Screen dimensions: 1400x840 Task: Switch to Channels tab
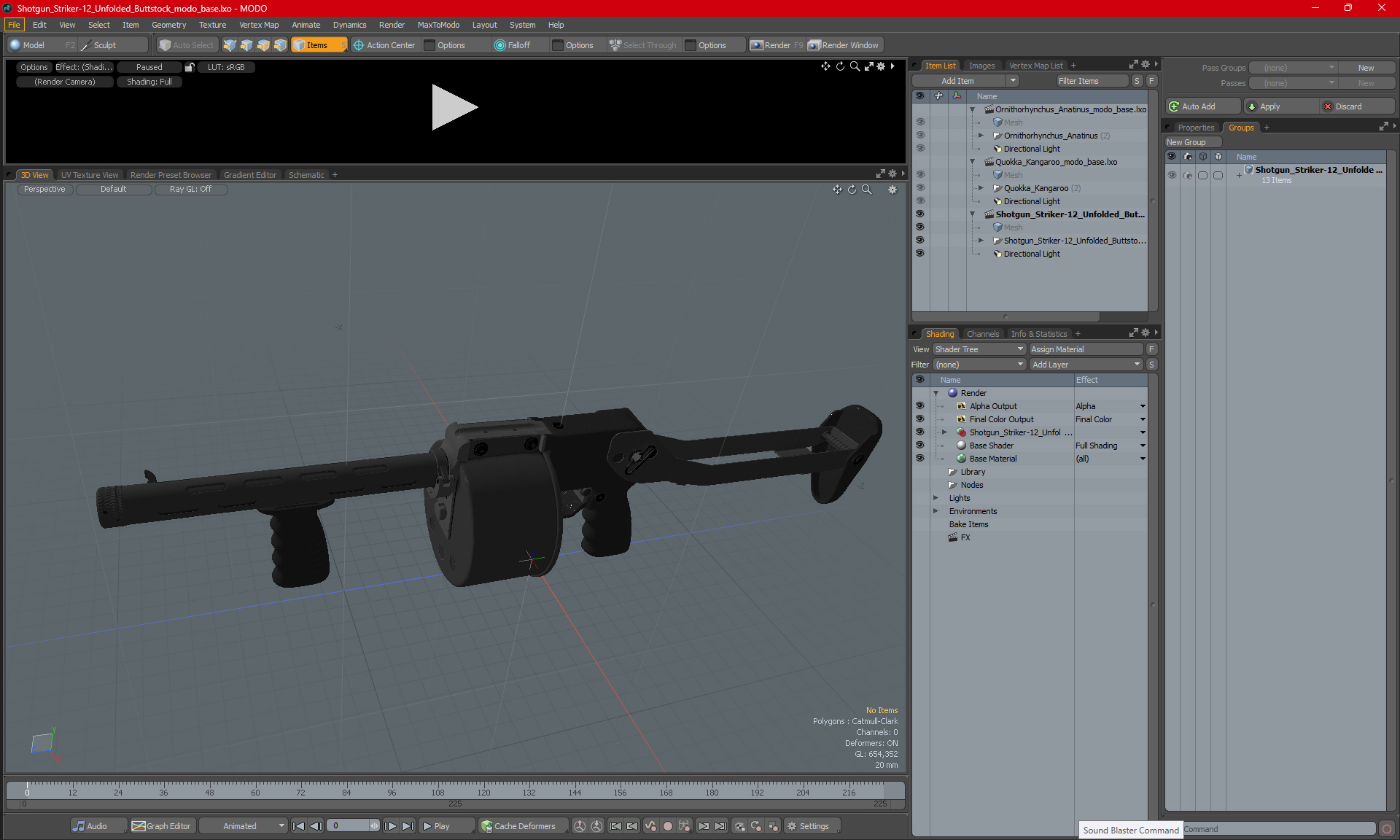(983, 334)
